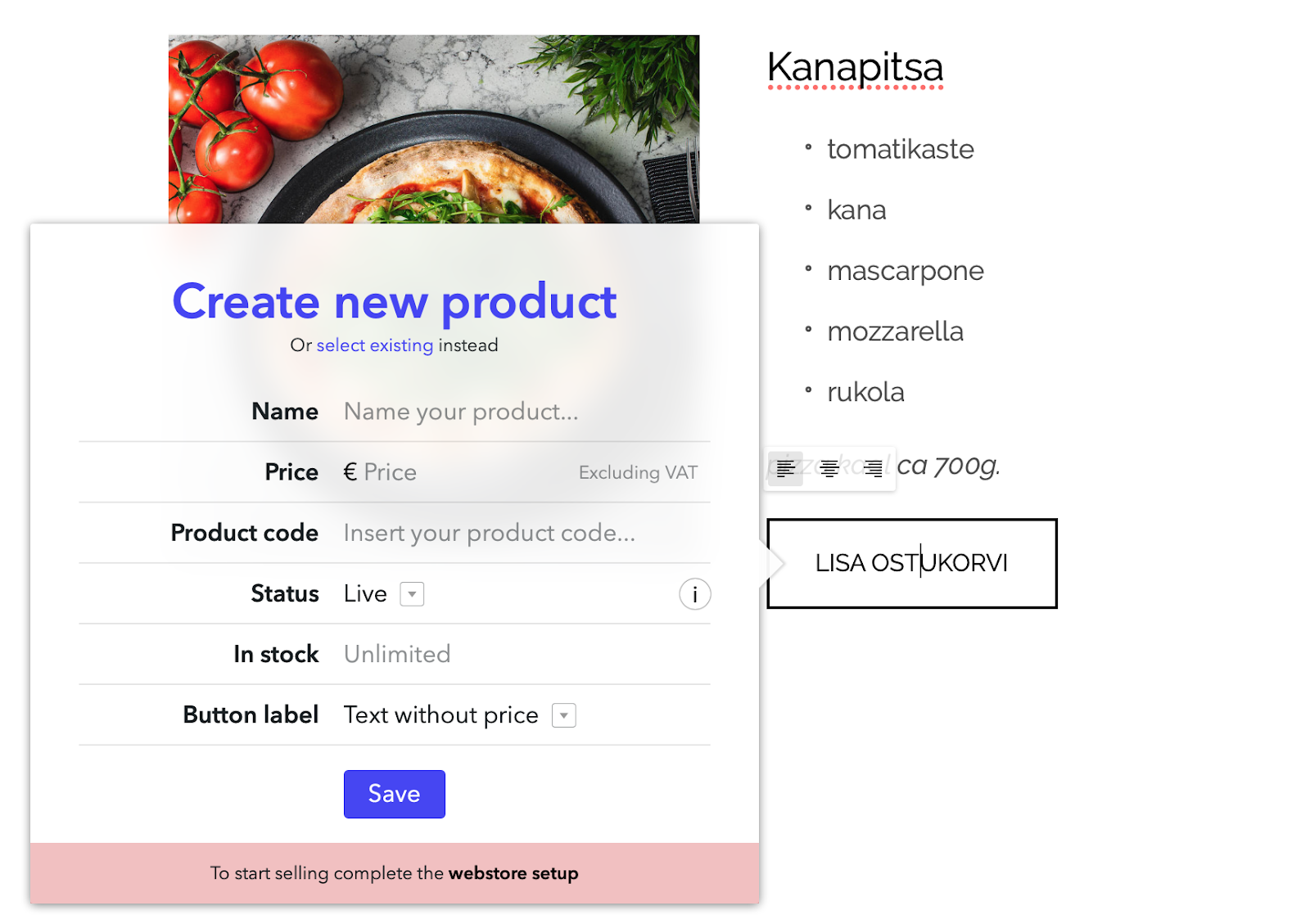The height and width of the screenshot is (924, 1310).
Task: Center-align the text
Action: (x=829, y=469)
